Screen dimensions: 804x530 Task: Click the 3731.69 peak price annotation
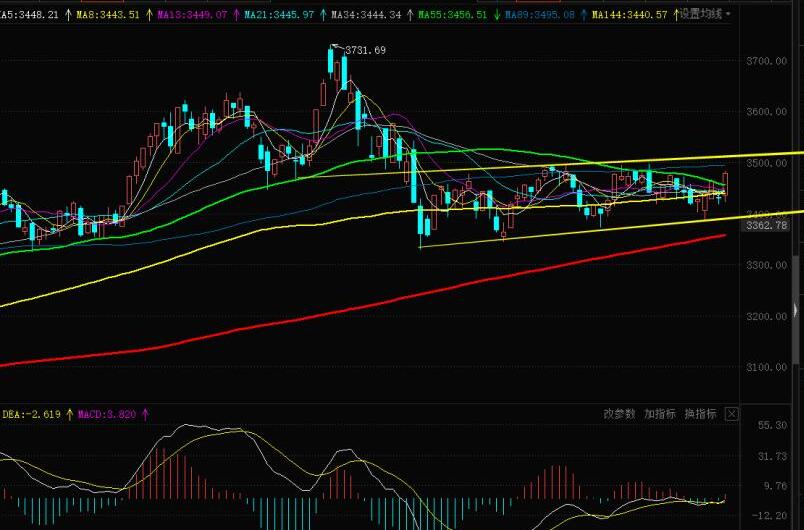tap(365, 50)
